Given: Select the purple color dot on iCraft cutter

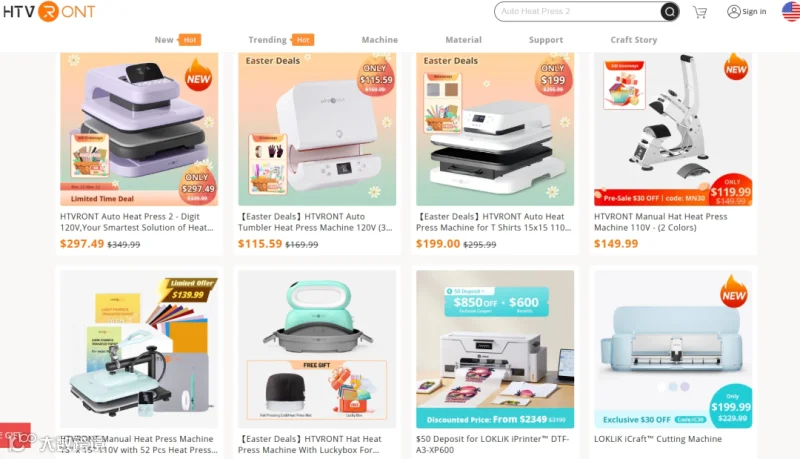Looking at the screenshot, I should (x=685, y=387).
